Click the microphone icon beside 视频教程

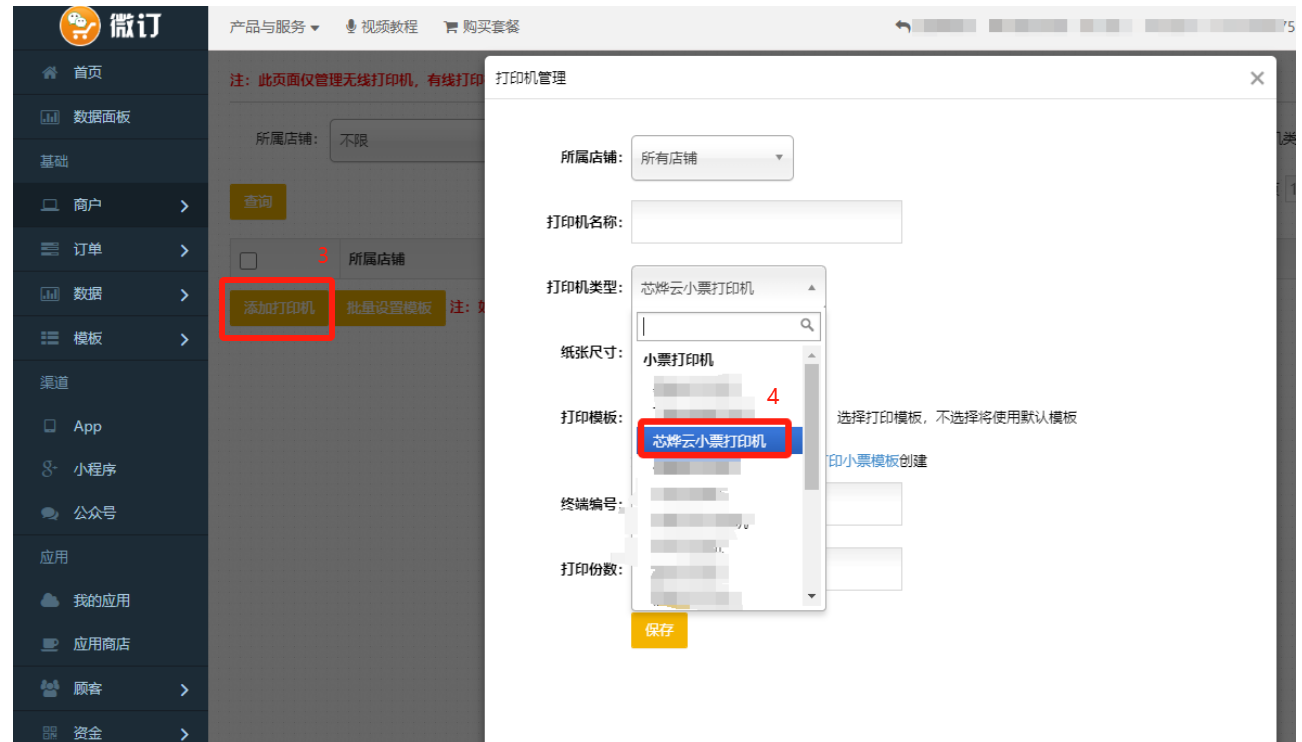pos(351,27)
